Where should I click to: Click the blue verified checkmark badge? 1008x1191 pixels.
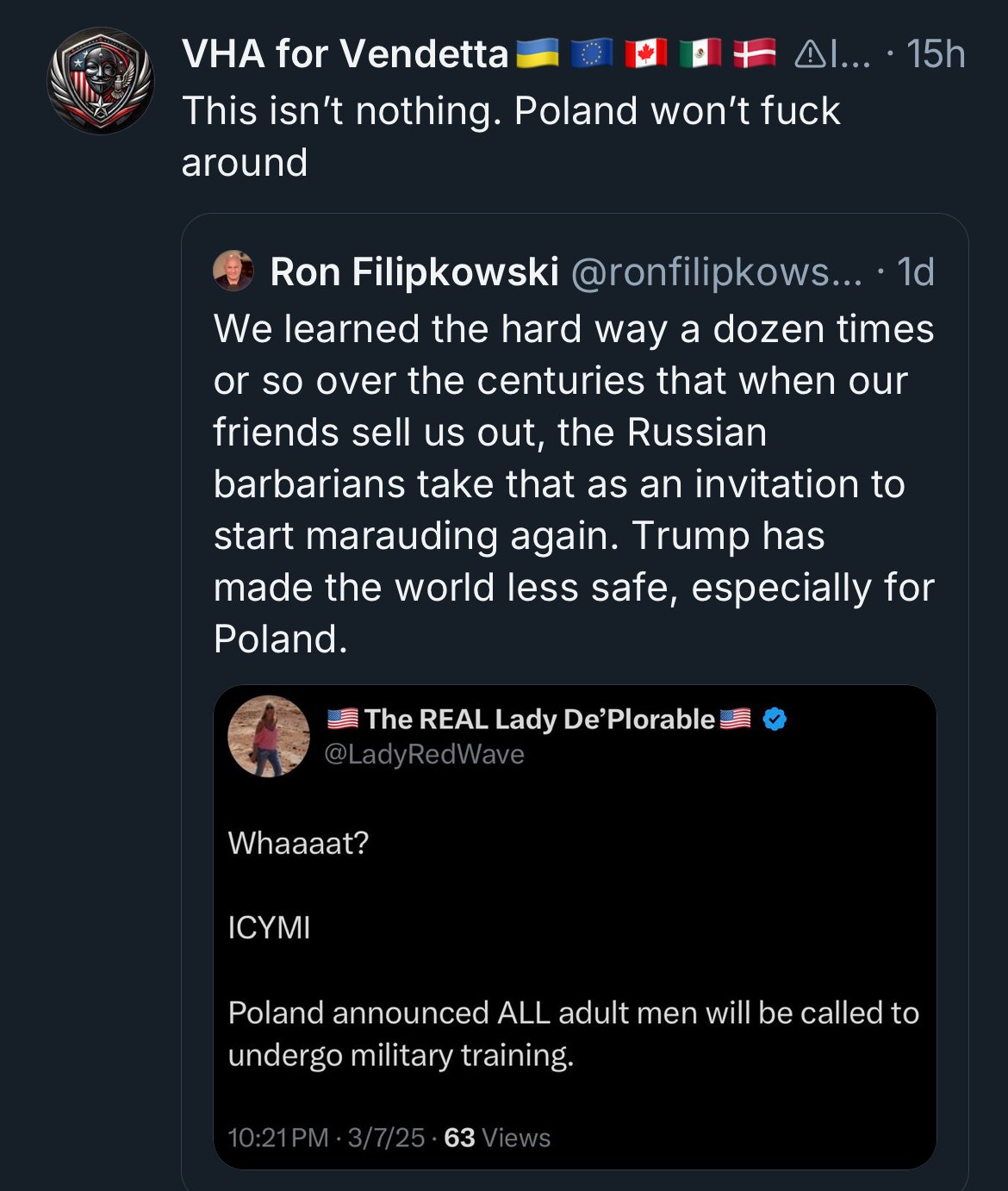pyautogui.click(x=775, y=719)
